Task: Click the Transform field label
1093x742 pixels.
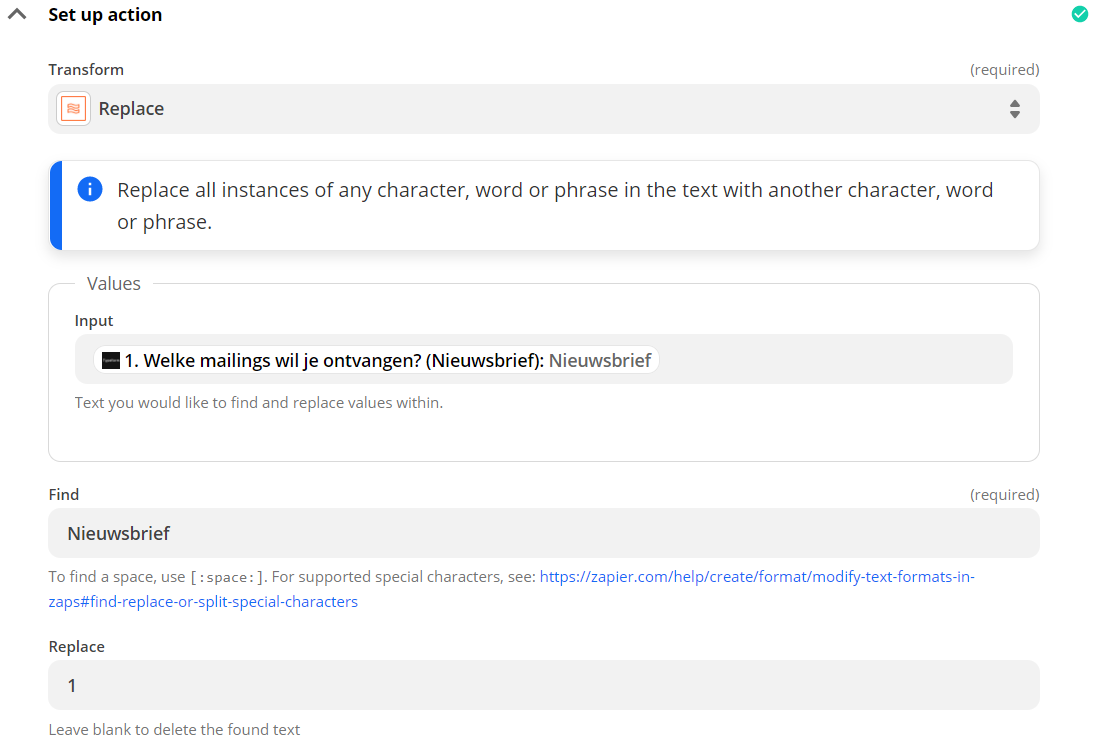Action: point(86,70)
